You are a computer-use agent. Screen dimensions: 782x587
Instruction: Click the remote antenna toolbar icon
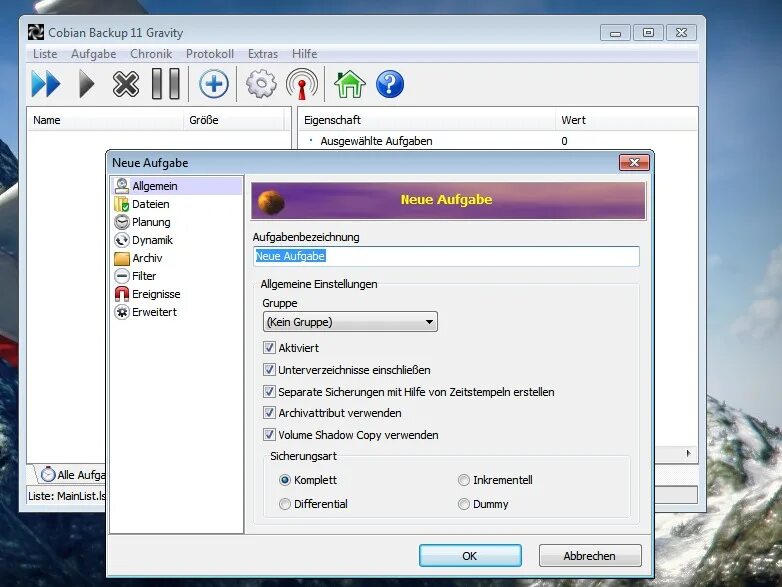tap(302, 84)
